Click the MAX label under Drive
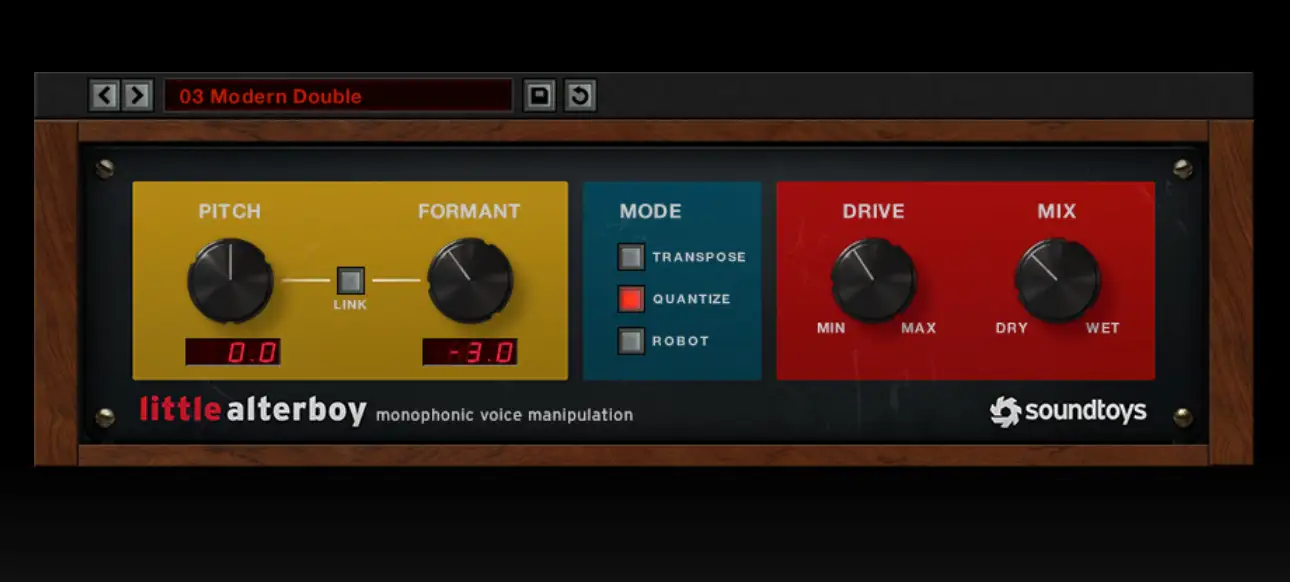1290x582 pixels. pyautogui.click(x=918, y=328)
